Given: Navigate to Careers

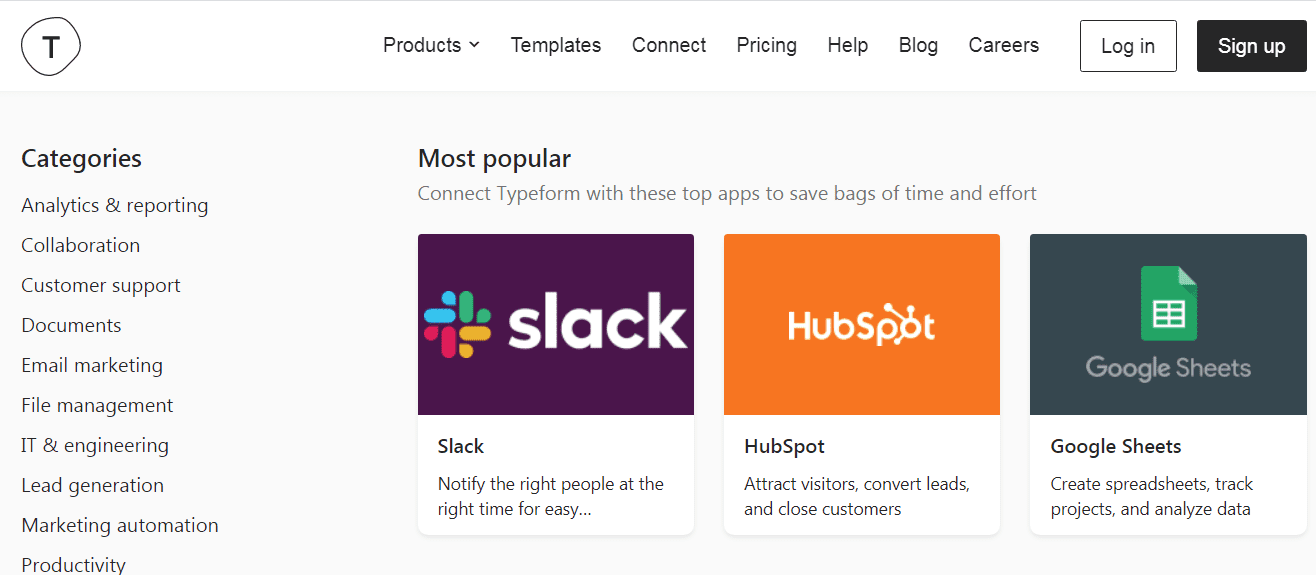Looking at the screenshot, I should [x=1004, y=45].
